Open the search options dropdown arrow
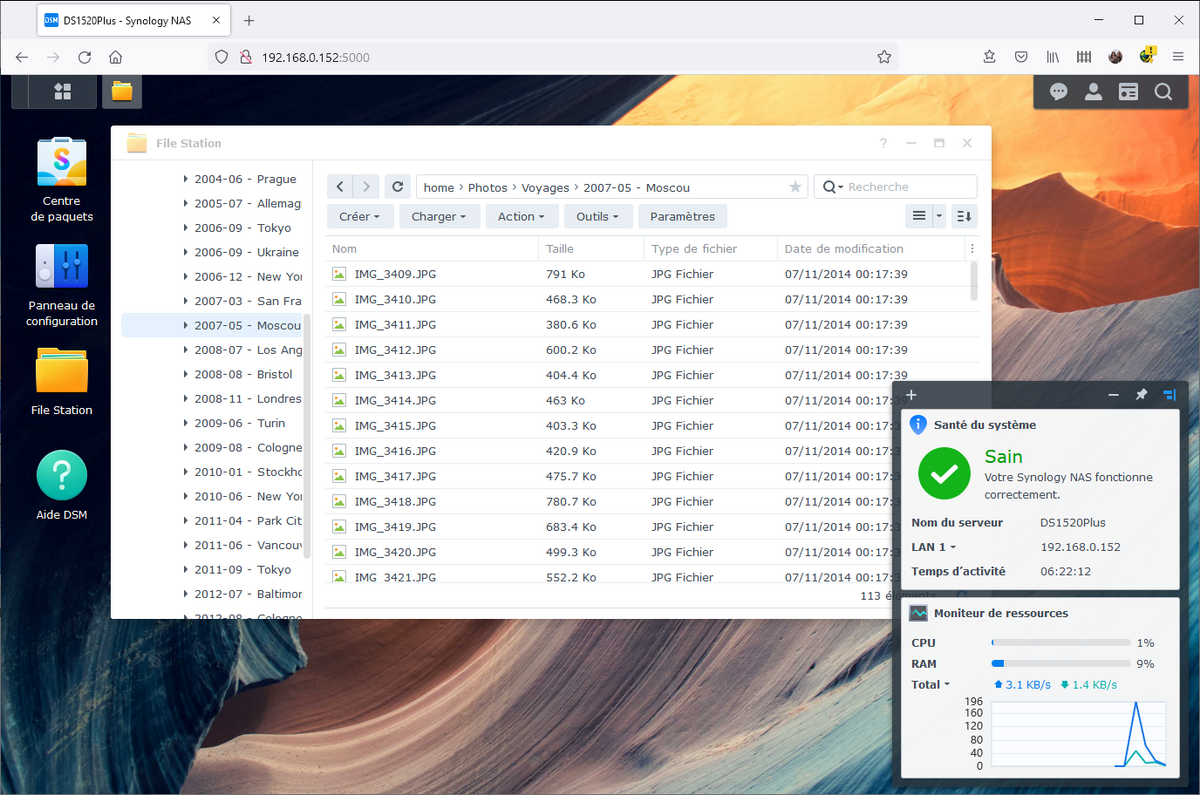Image resolution: width=1200 pixels, height=795 pixels. point(841,187)
